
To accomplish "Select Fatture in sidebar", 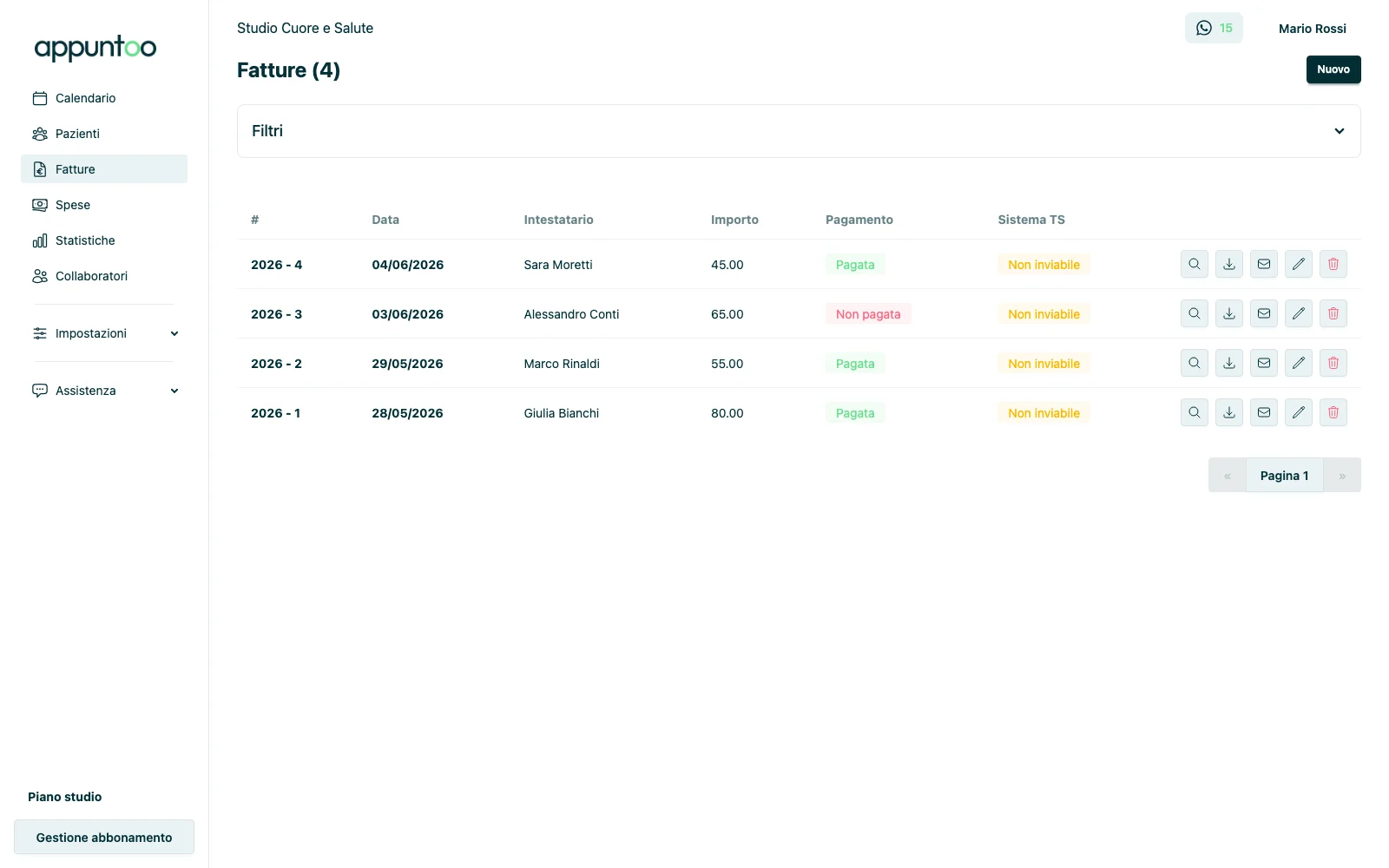I will click(x=104, y=169).
